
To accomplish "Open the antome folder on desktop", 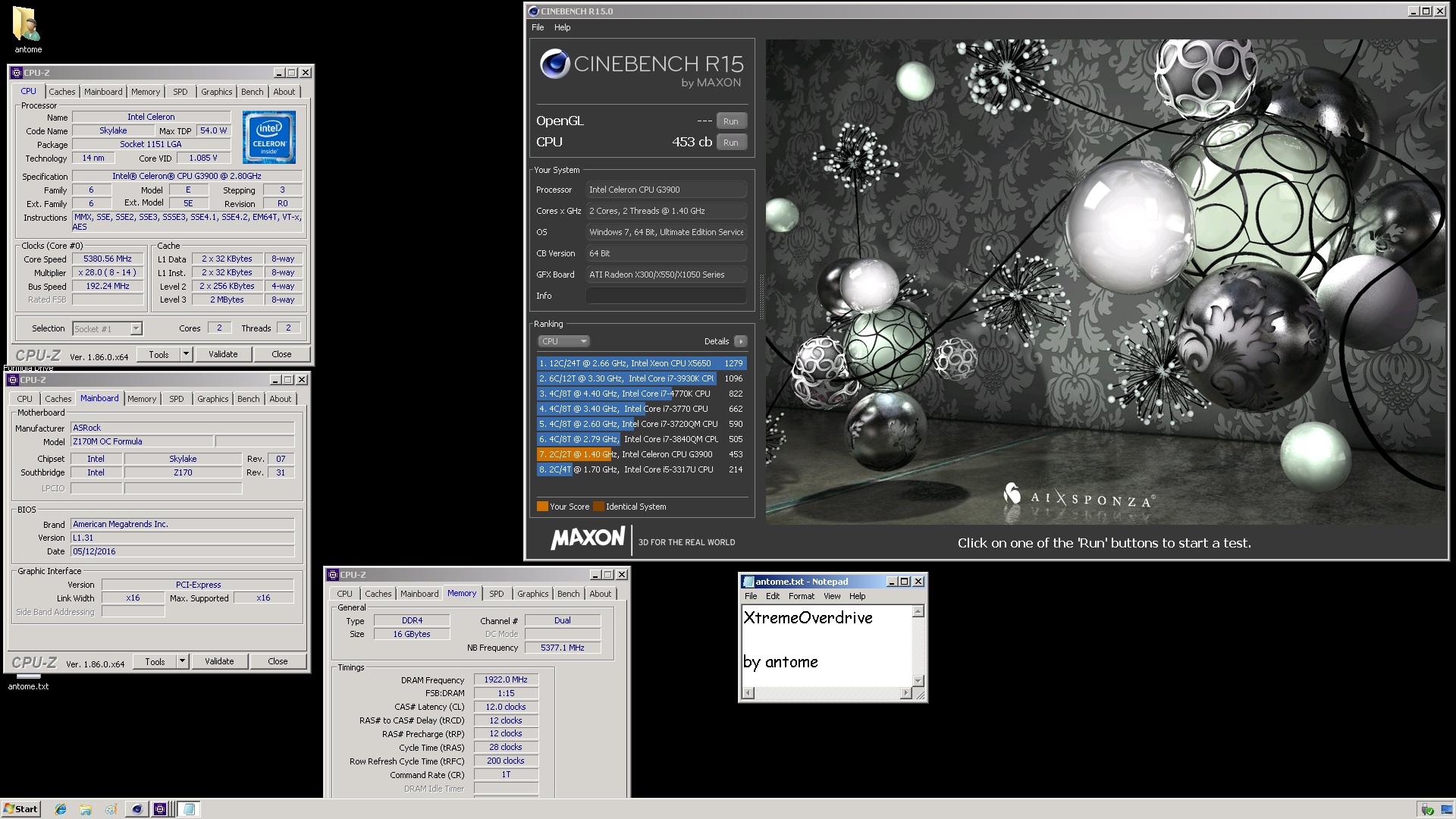I will [27, 29].
